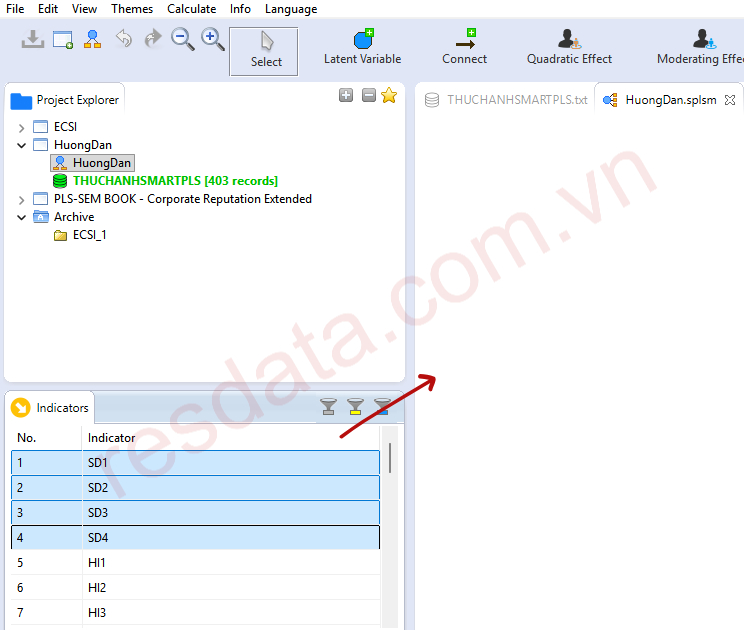Viewport: 744px width, 630px height.
Task: Select the Connect arrow tool
Action: tap(464, 47)
